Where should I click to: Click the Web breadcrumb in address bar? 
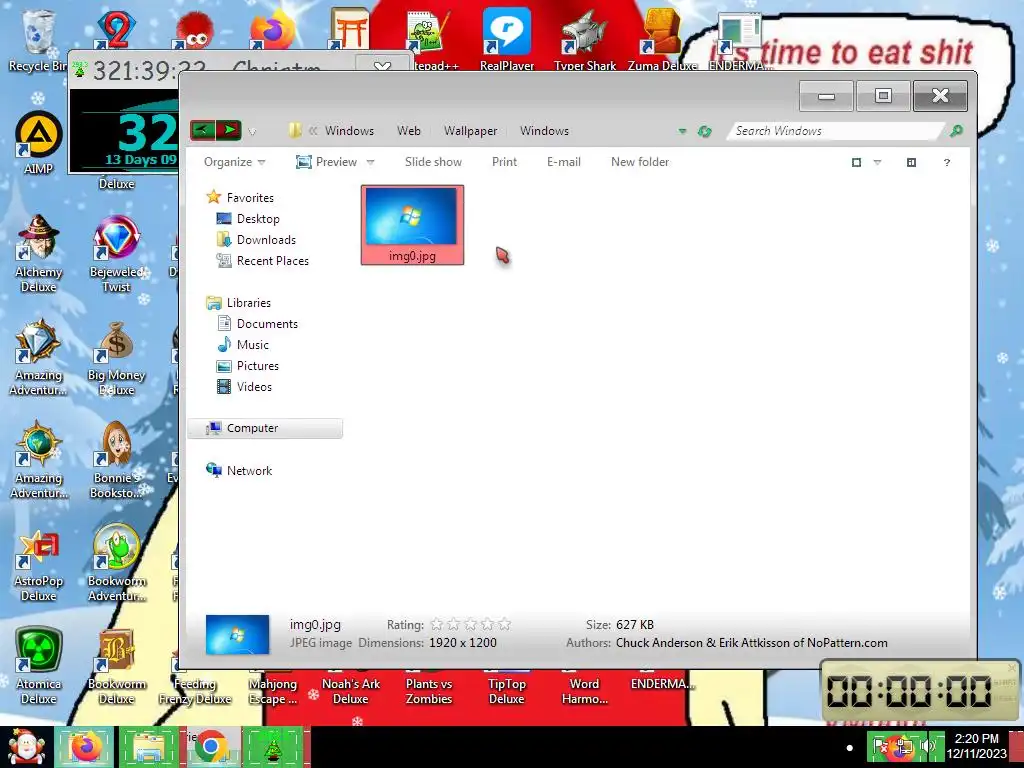coord(409,131)
